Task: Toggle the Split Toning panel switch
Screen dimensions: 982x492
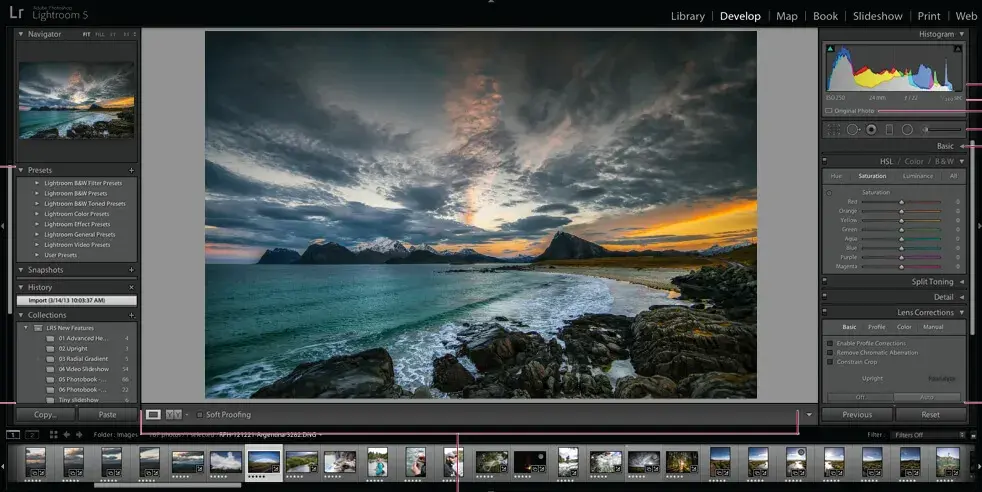Action: pyautogui.click(x=825, y=282)
